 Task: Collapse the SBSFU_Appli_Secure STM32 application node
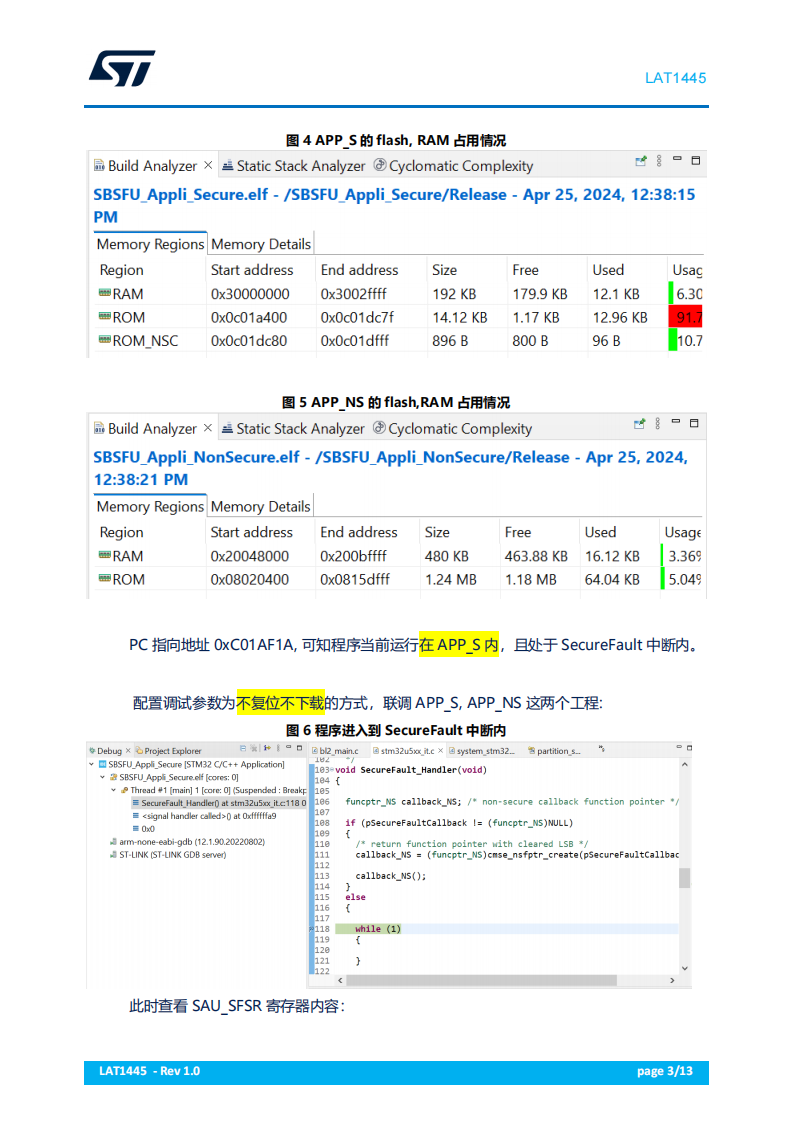[91, 764]
